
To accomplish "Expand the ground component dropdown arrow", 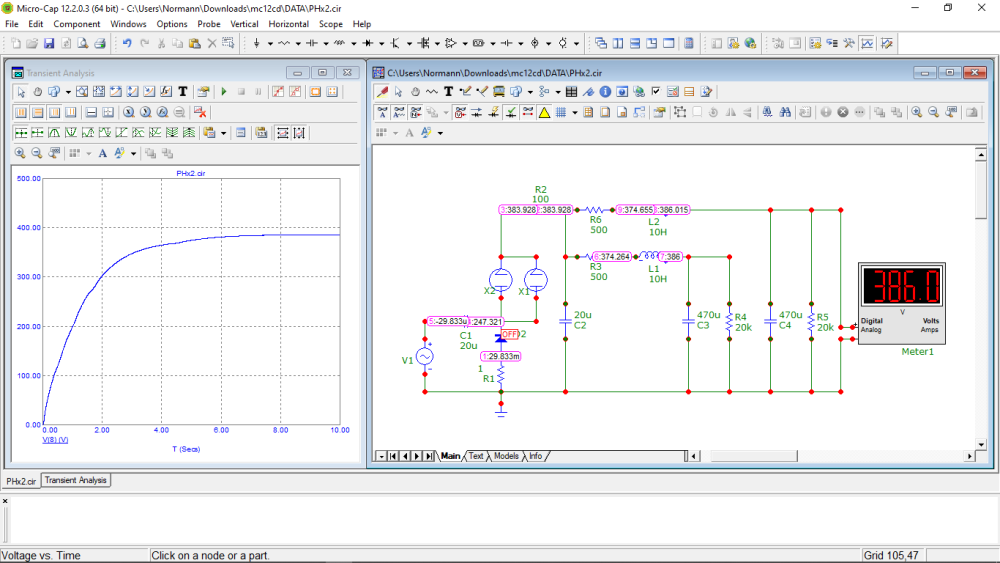I will point(270,44).
